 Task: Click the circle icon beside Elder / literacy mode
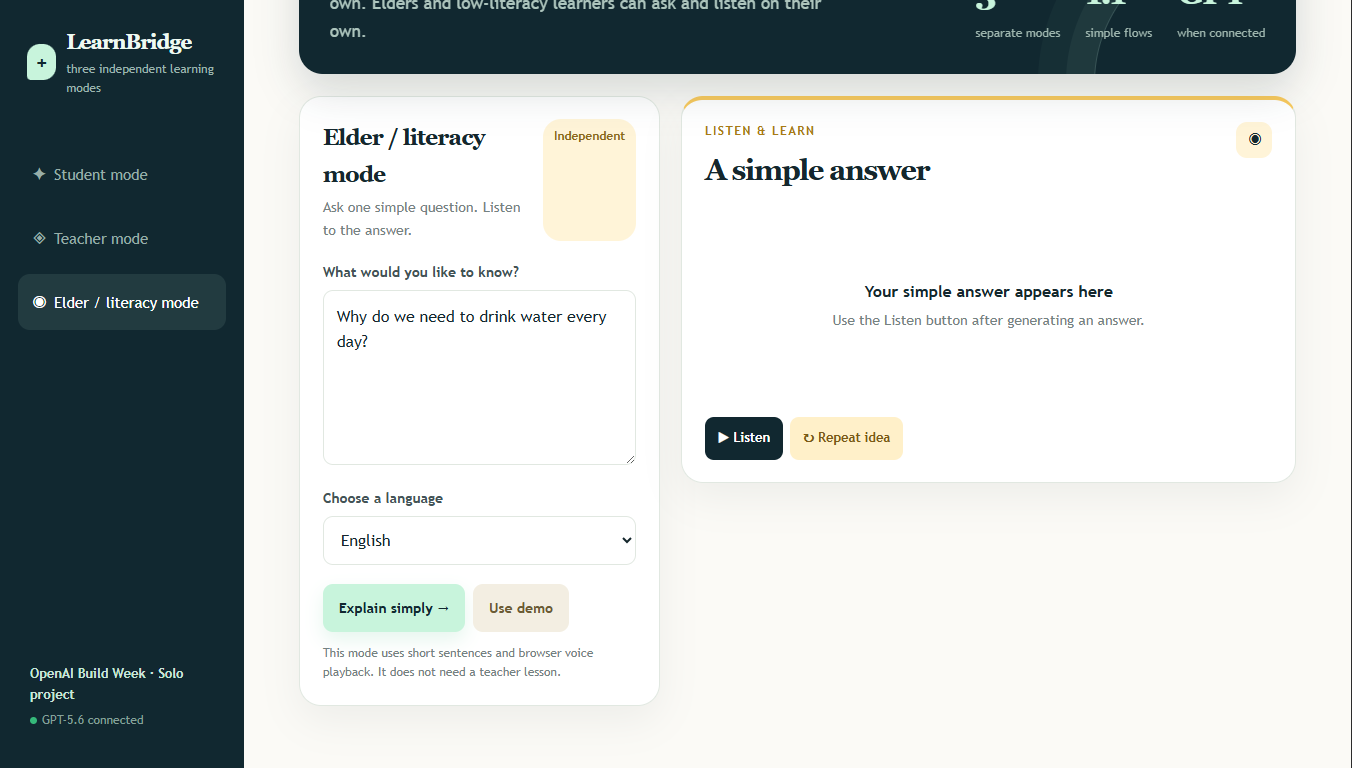pos(39,302)
